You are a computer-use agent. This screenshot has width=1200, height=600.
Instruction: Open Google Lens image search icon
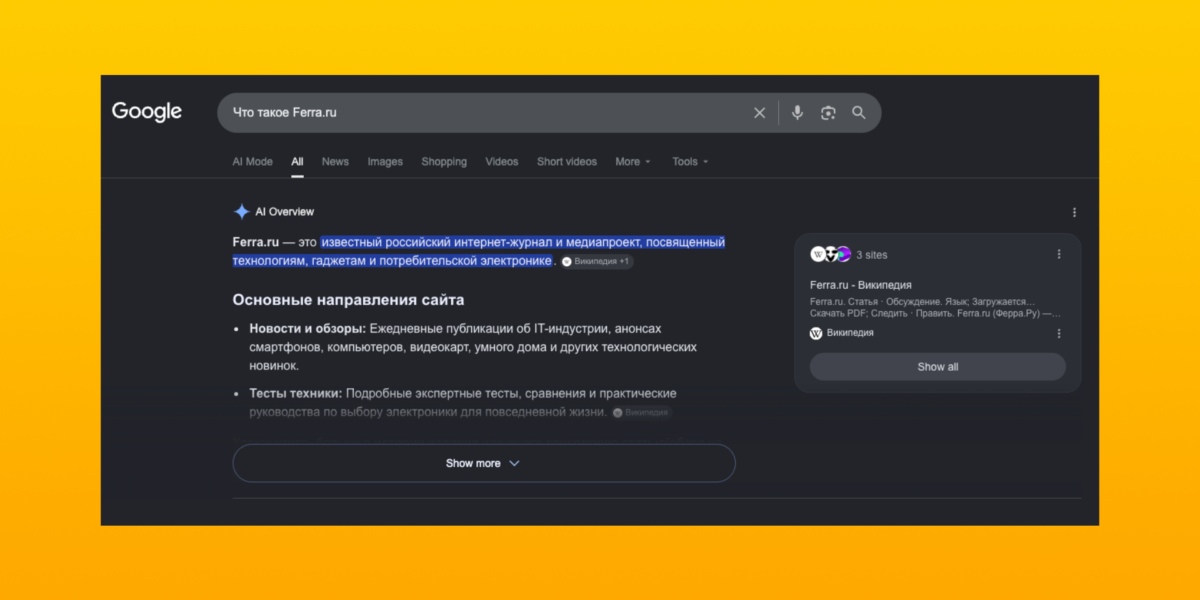(x=828, y=113)
